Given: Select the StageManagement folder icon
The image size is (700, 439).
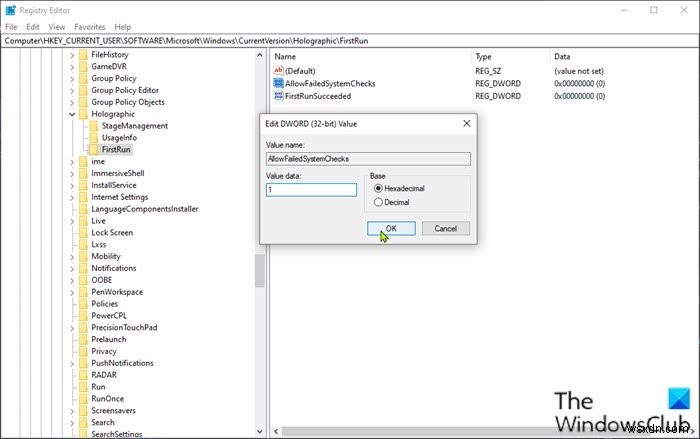Looking at the screenshot, I should 93,126.
